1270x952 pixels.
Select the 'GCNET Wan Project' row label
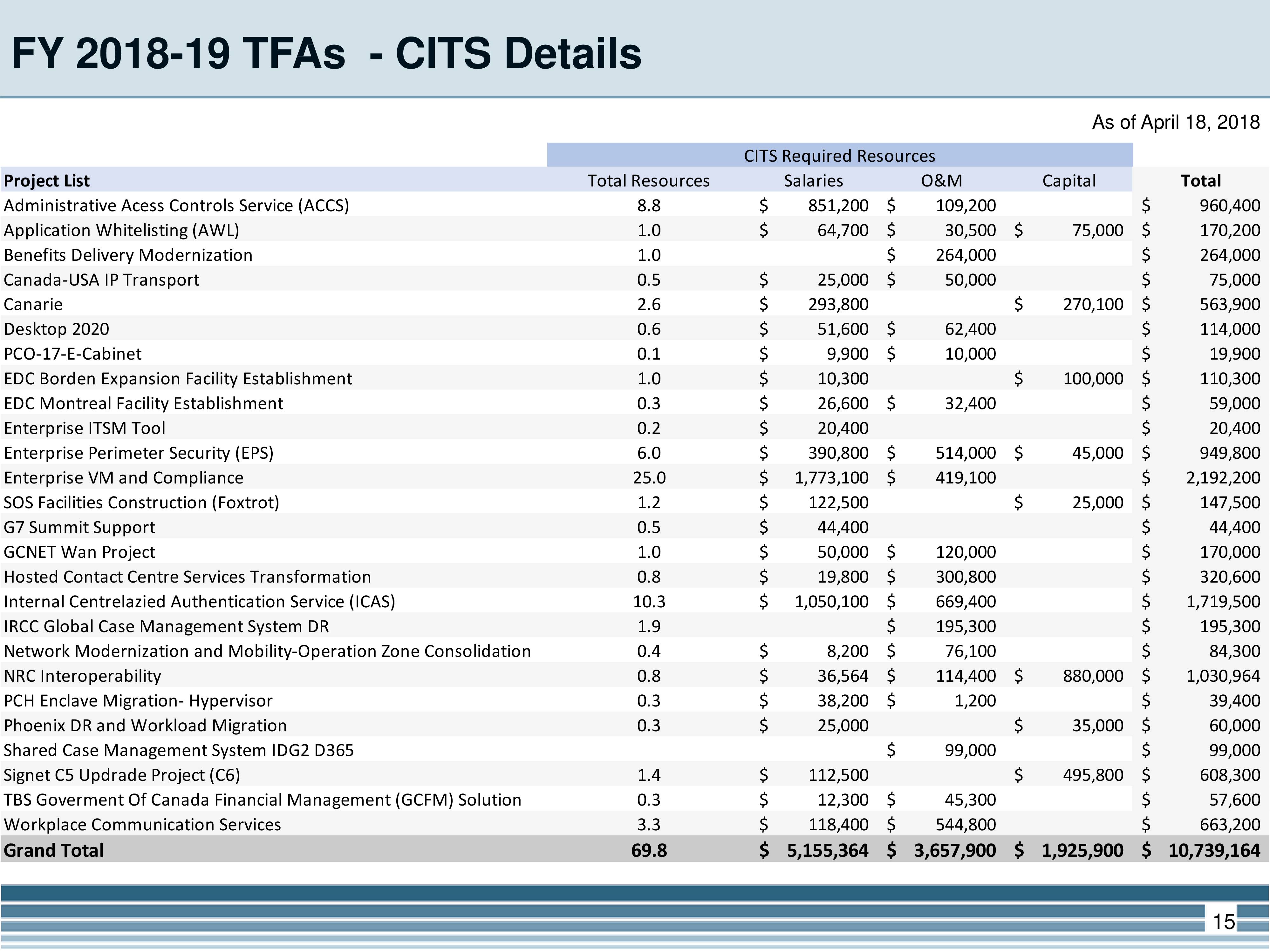(x=79, y=552)
